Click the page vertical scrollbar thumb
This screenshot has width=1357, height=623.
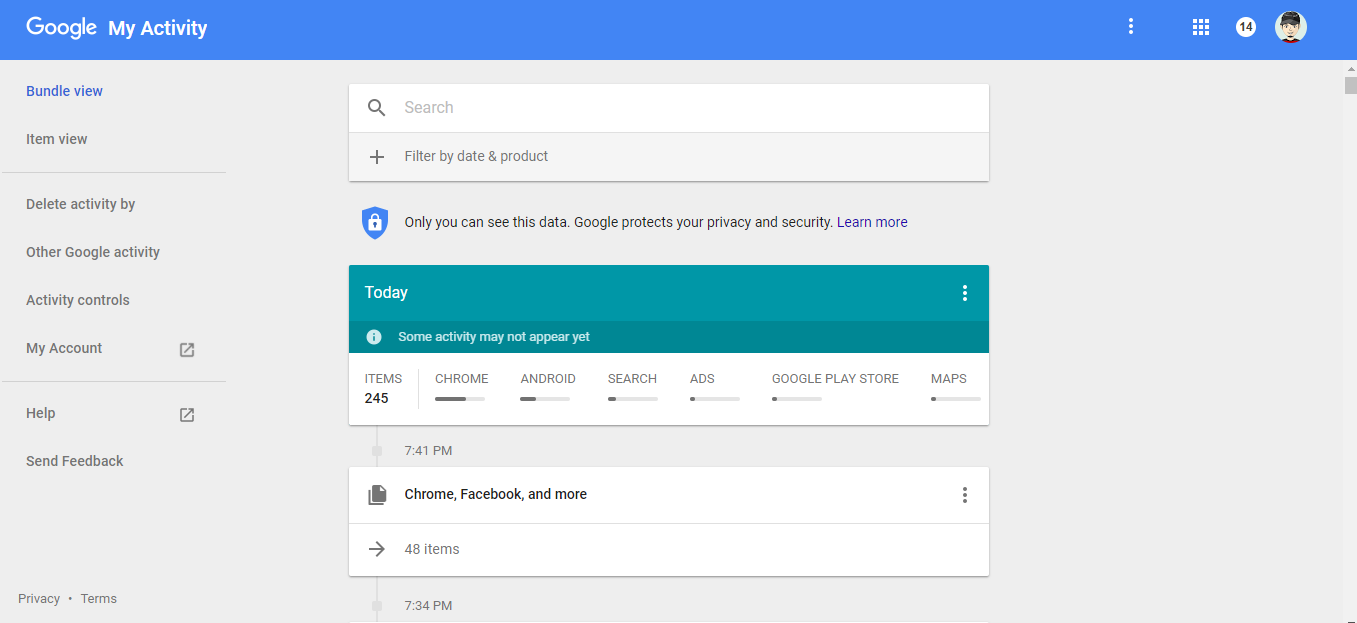pyautogui.click(x=1350, y=85)
